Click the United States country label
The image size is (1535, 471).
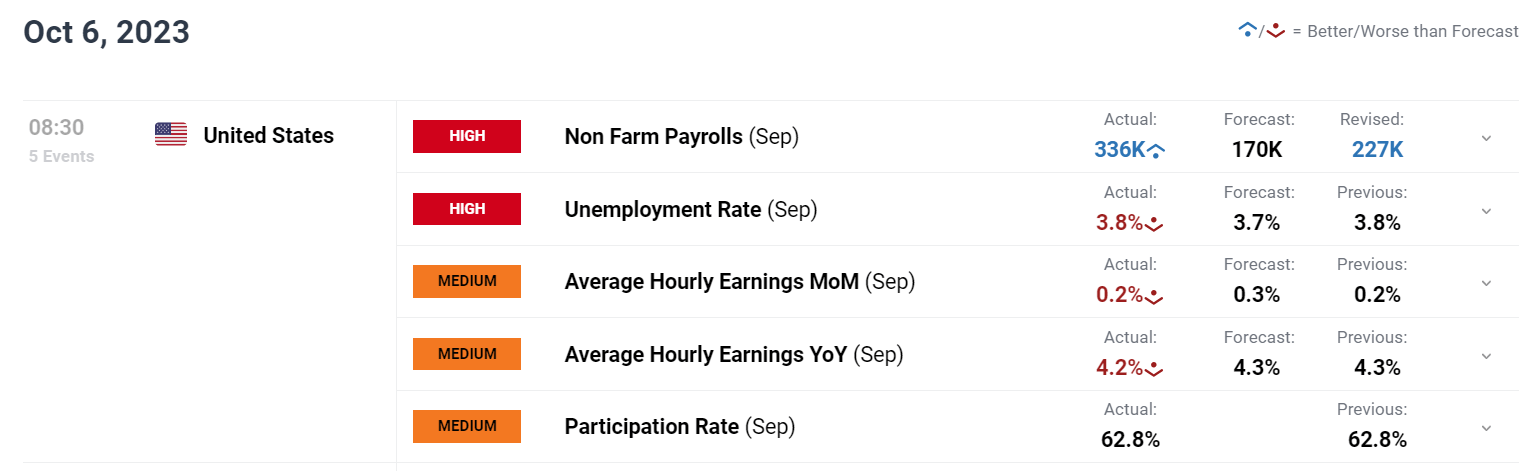(269, 135)
